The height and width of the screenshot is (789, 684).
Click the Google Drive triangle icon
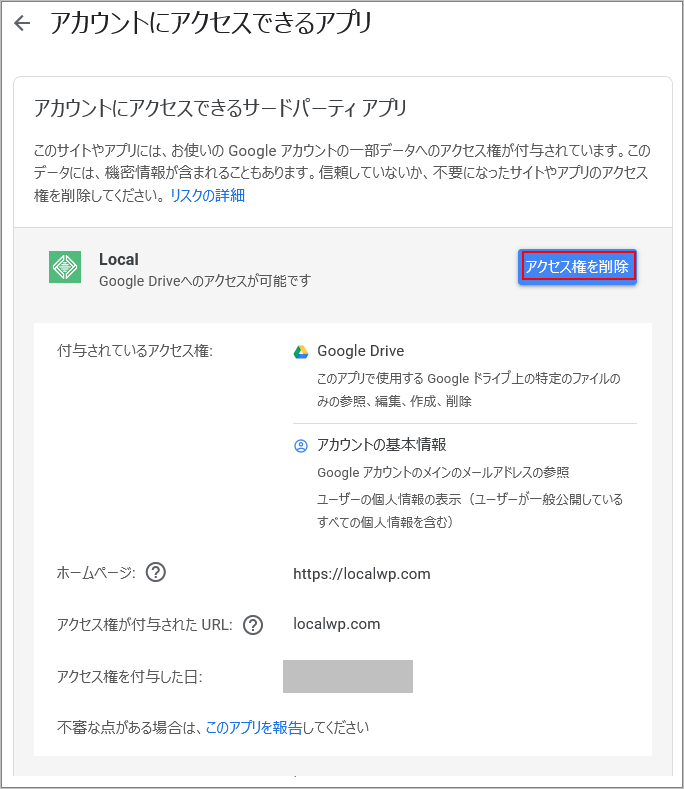301,352
